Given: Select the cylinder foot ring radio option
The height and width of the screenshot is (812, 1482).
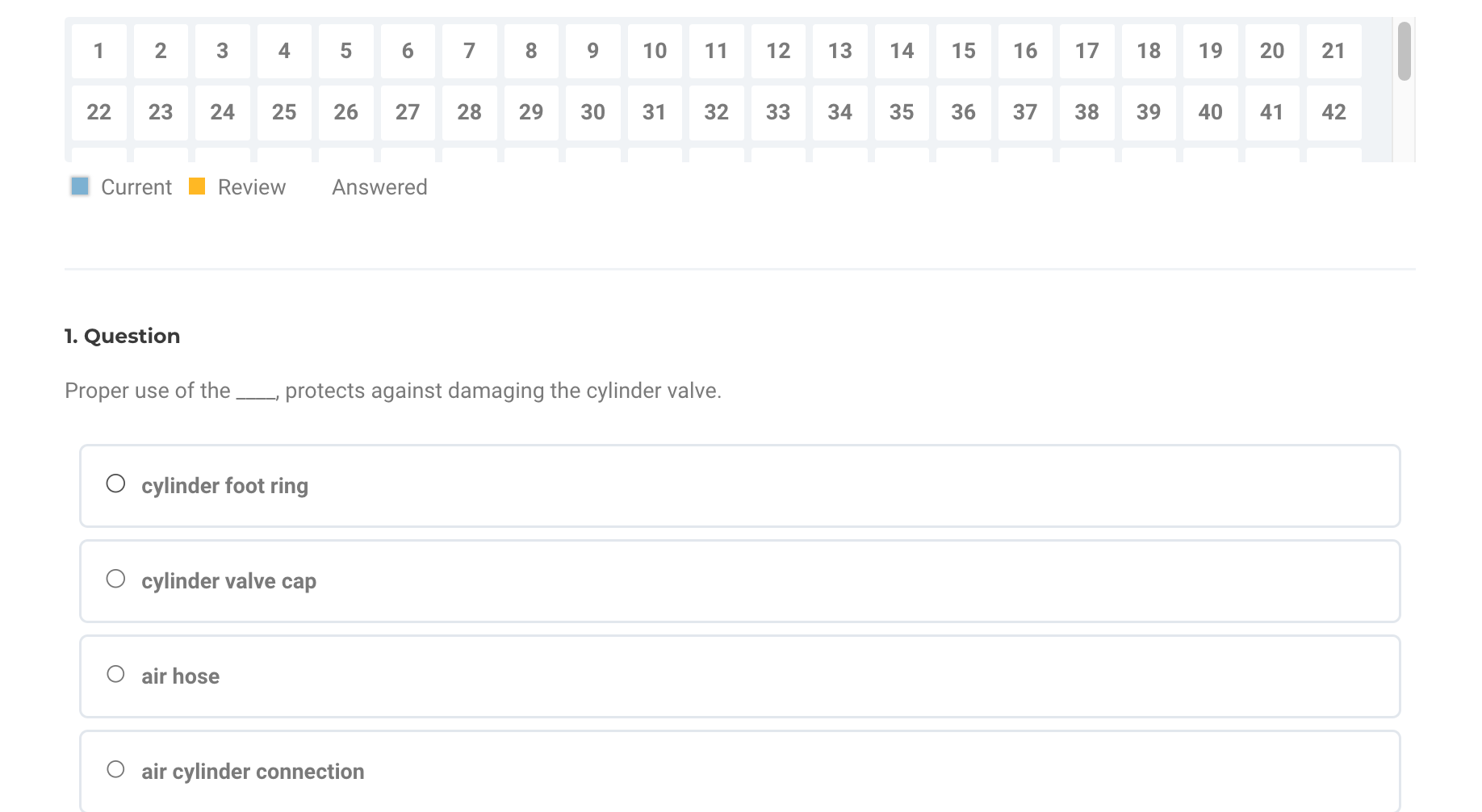Looking at the screenshot, I should [x=116, y=484].
